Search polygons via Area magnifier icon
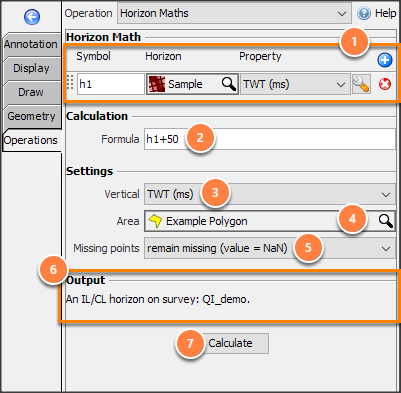The width and height of the screenshot is (401, 393). pyautogui.click(x=386, y=221)
